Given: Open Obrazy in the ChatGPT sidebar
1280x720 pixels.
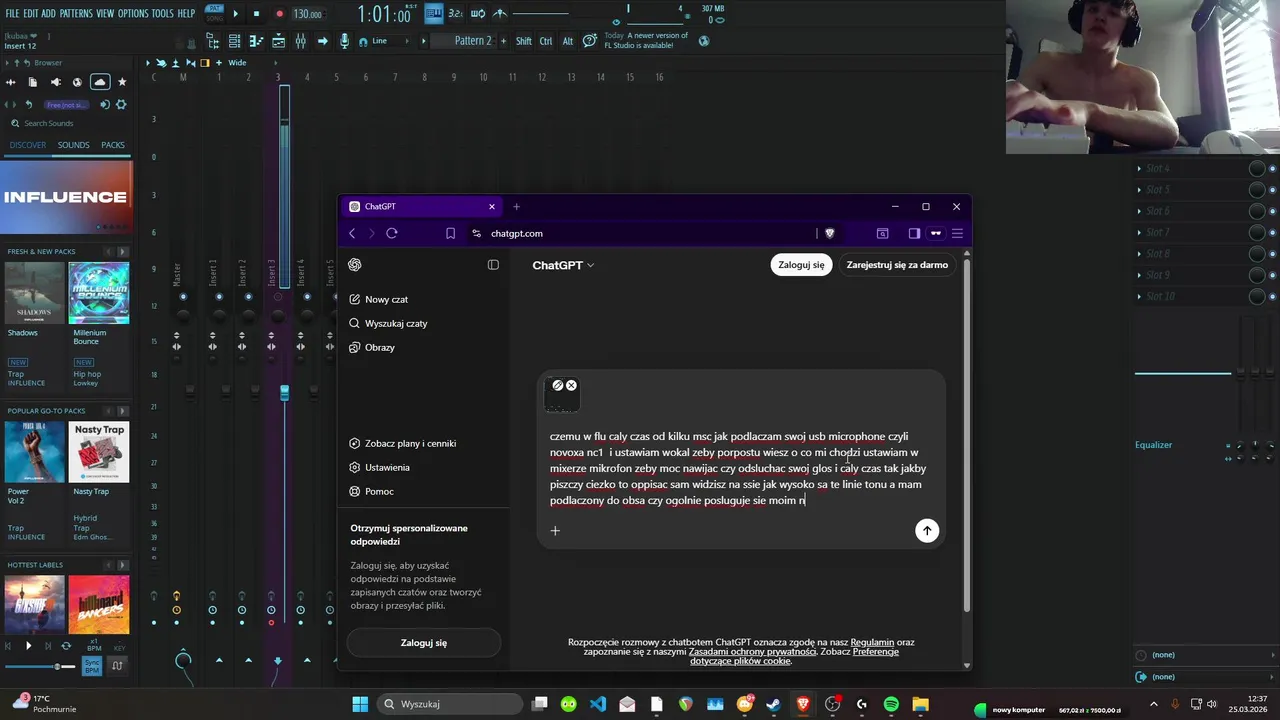Looking at the screenshot, I should point(372,347).
